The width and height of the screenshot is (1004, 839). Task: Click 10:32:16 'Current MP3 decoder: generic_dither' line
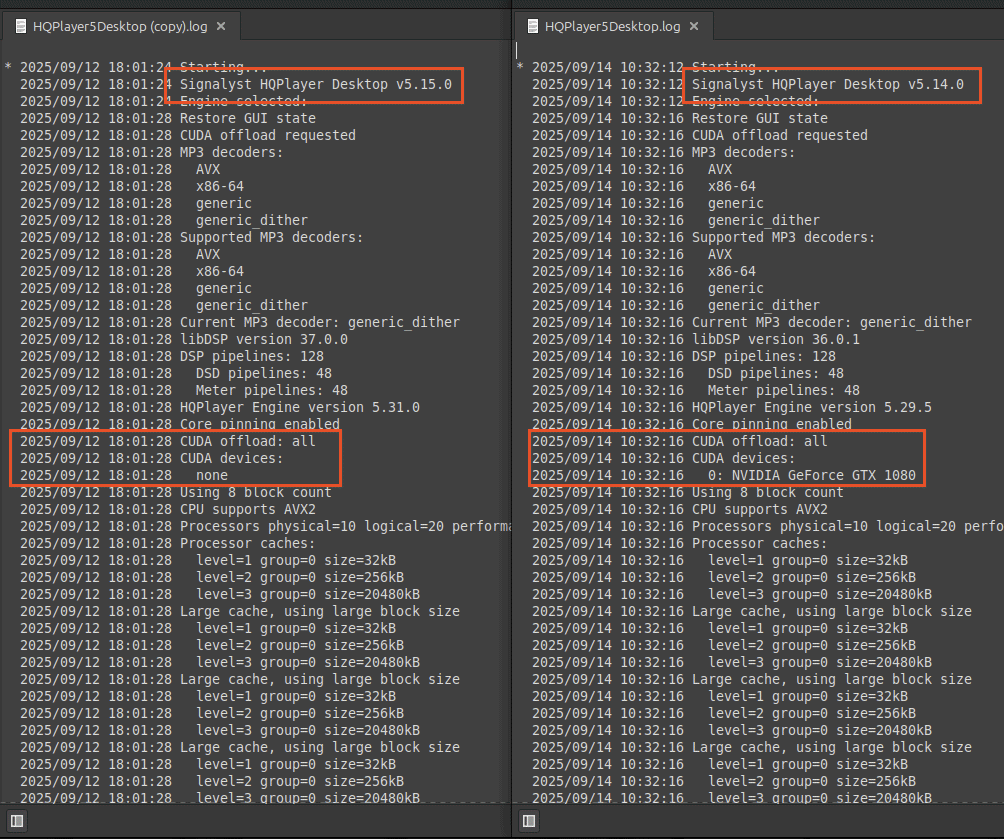coord(752,322)
